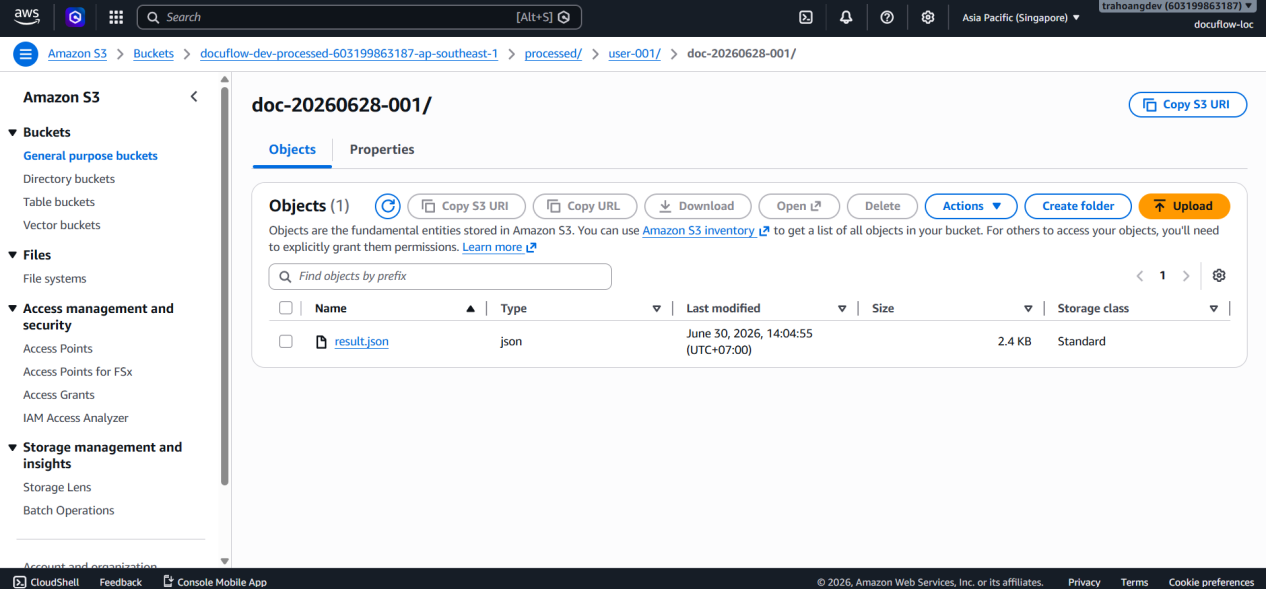Collapse the Buckets section
1266x589 pixels.
(13, 132)
